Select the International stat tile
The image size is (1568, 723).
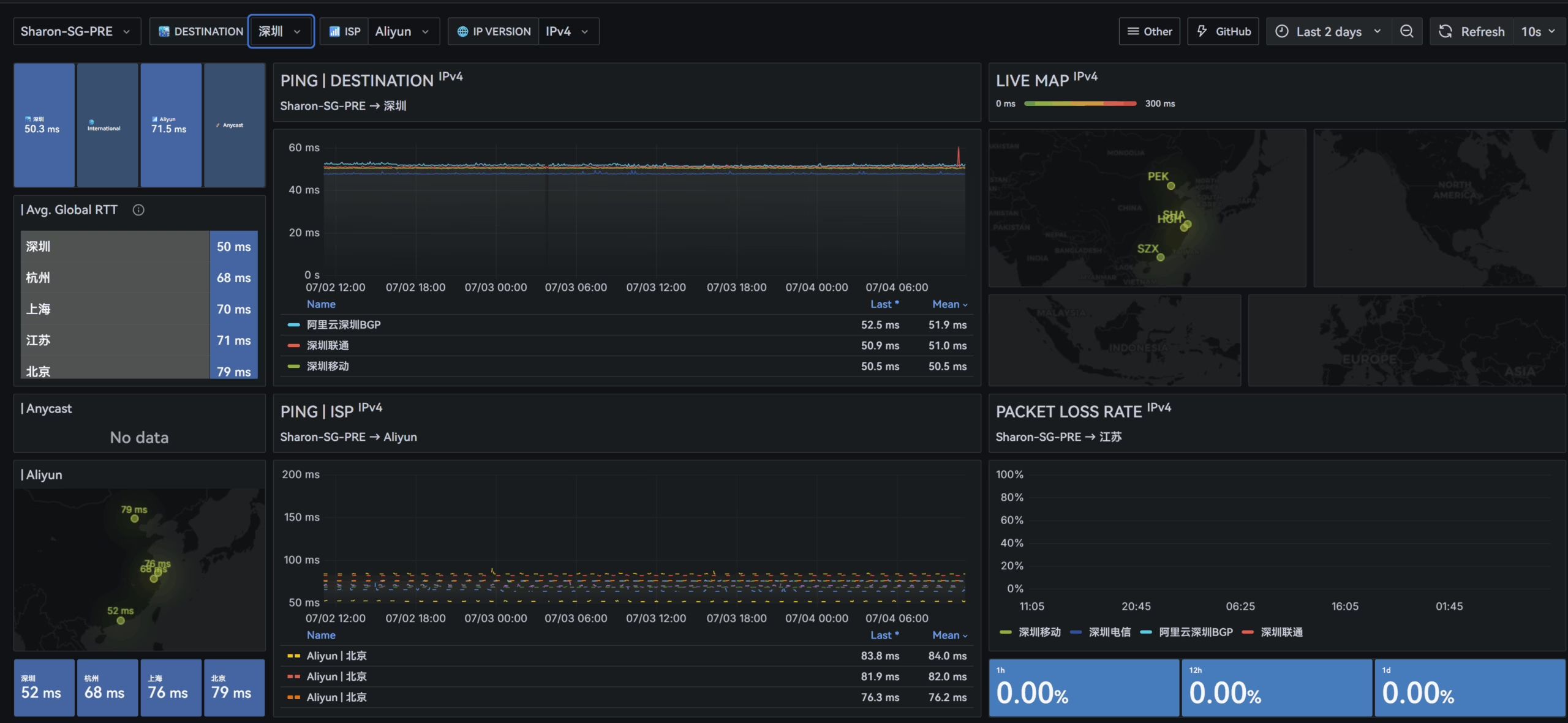coord(107,125)
